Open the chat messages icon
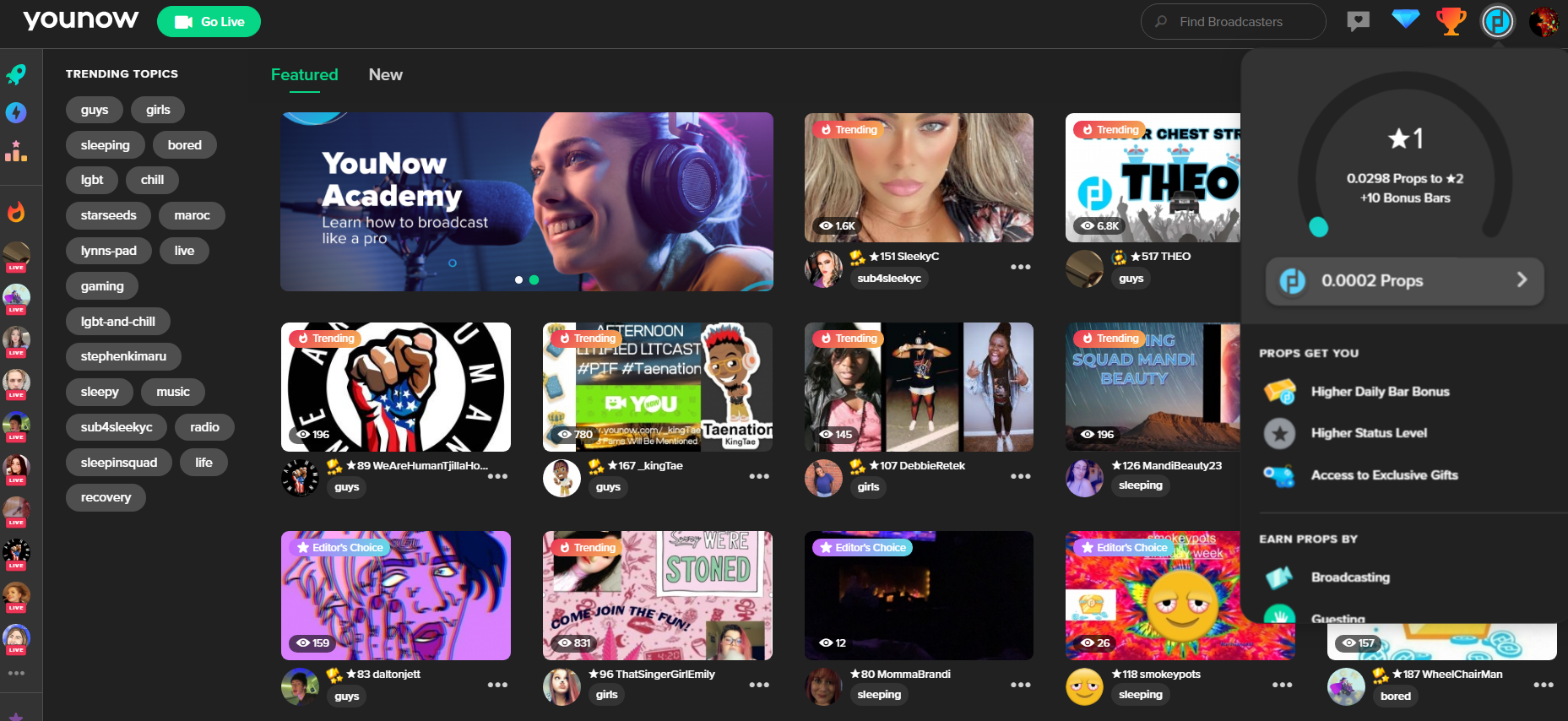 (x=1358, y=21)
